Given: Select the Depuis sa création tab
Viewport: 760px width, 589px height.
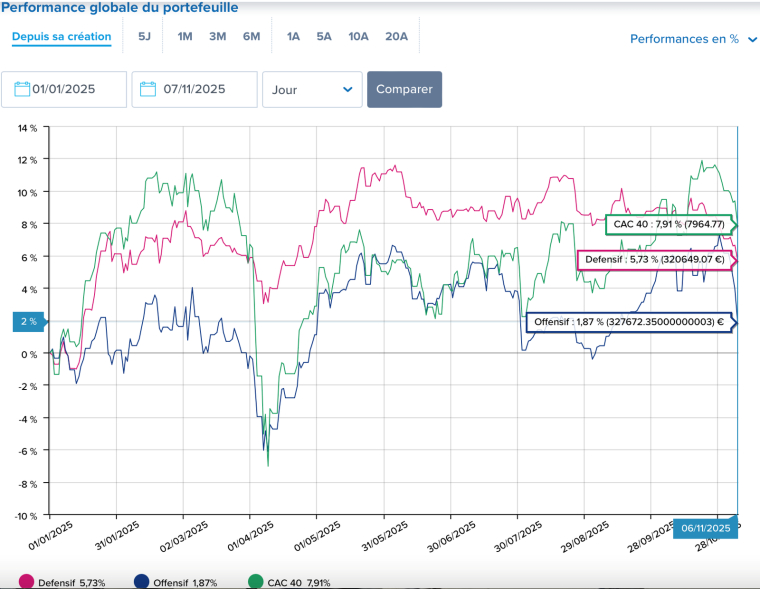Looking at the screenshot, I should 62,37.
